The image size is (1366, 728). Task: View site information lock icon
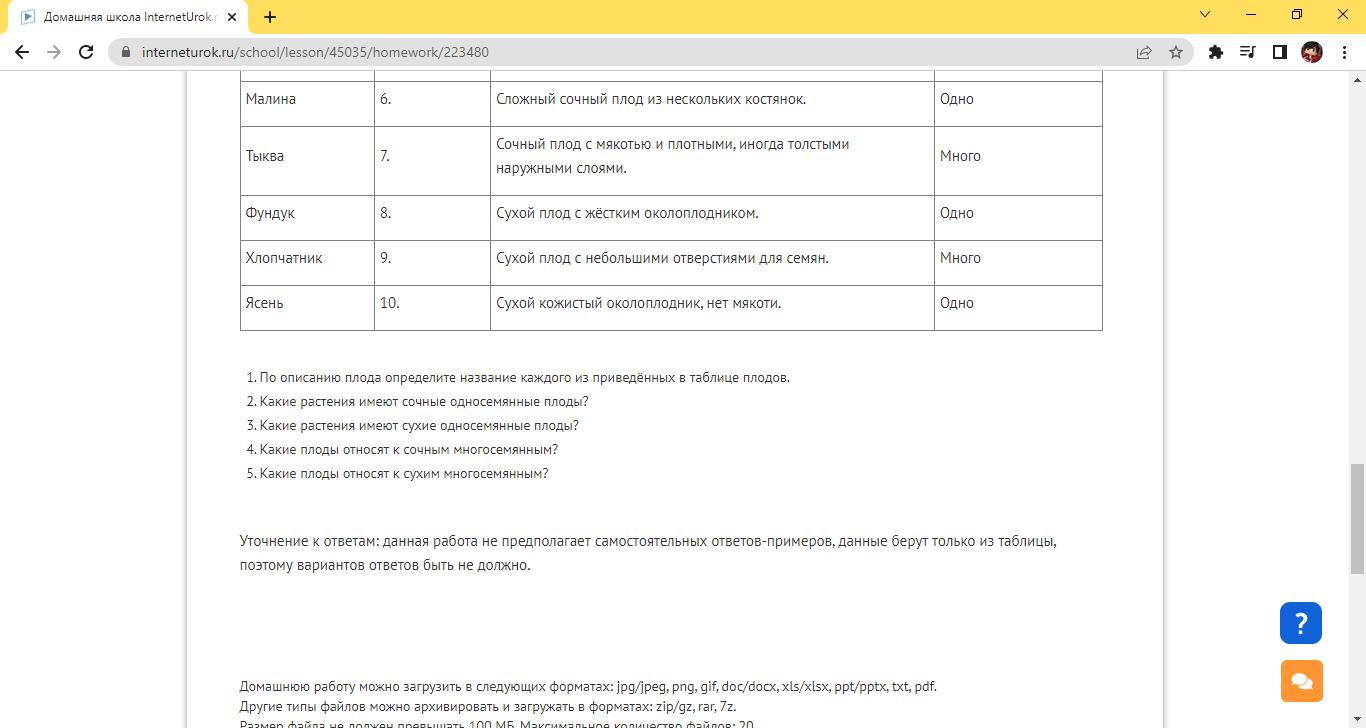coord(126,52)
